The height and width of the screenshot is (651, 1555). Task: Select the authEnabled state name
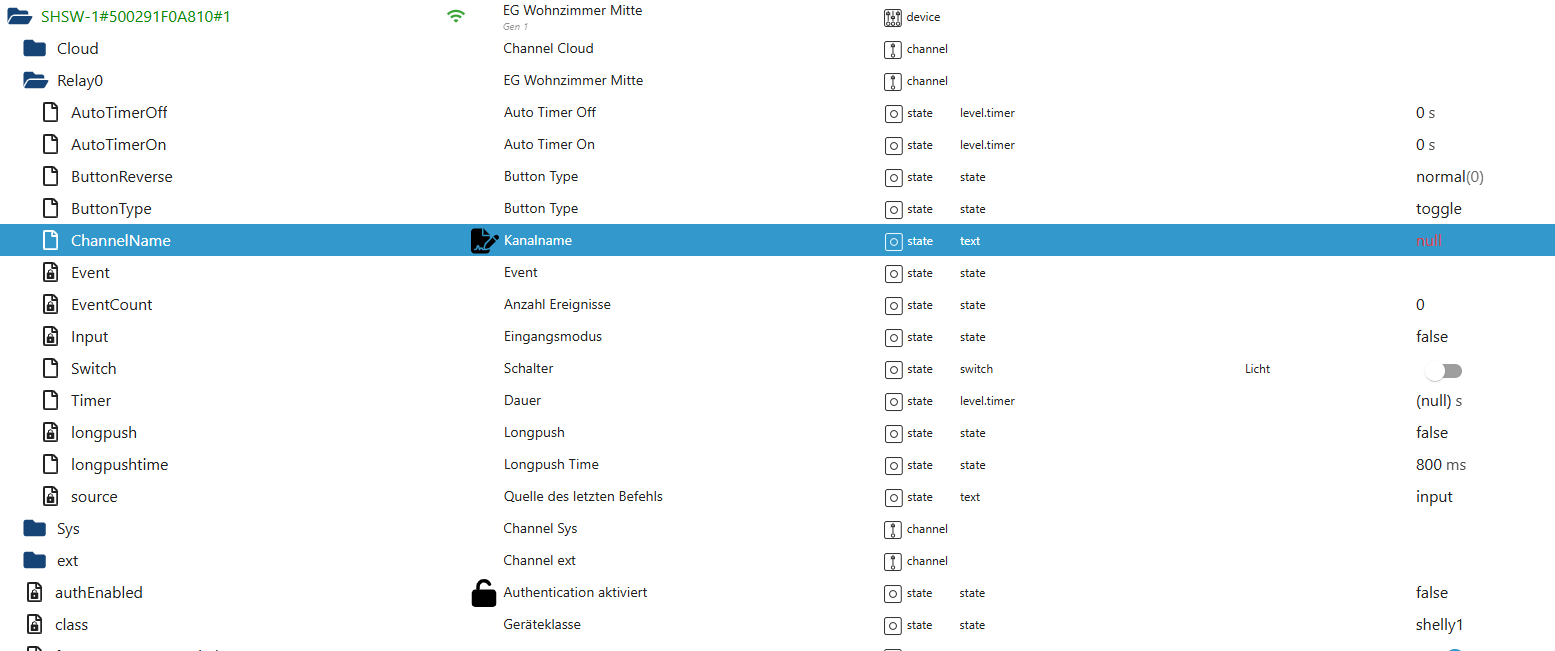(x=99, y=592)
